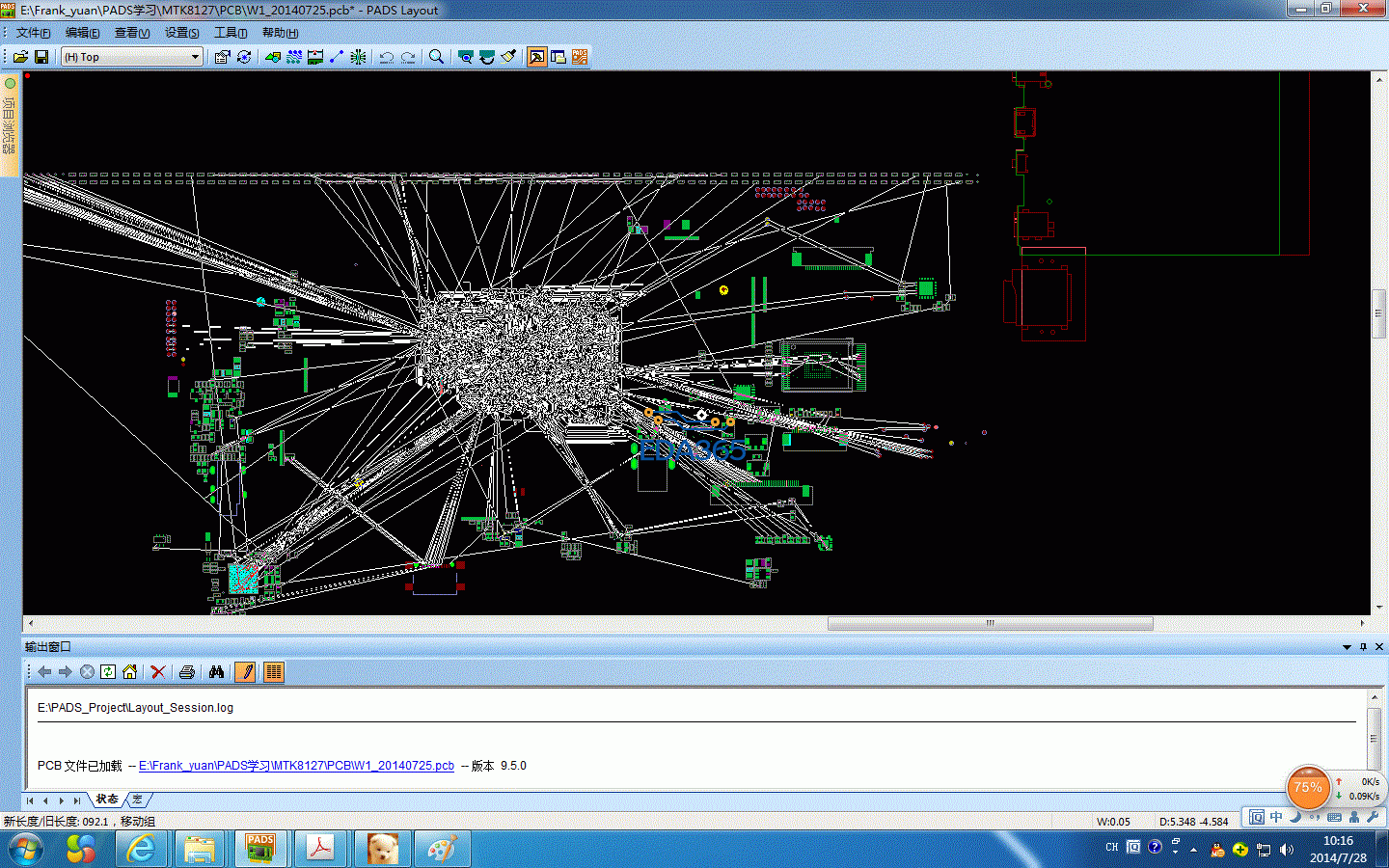Toggle the highlighted pen icon in output toolbar
This screenshot has height=868, width=1389.
pos(245,672)
